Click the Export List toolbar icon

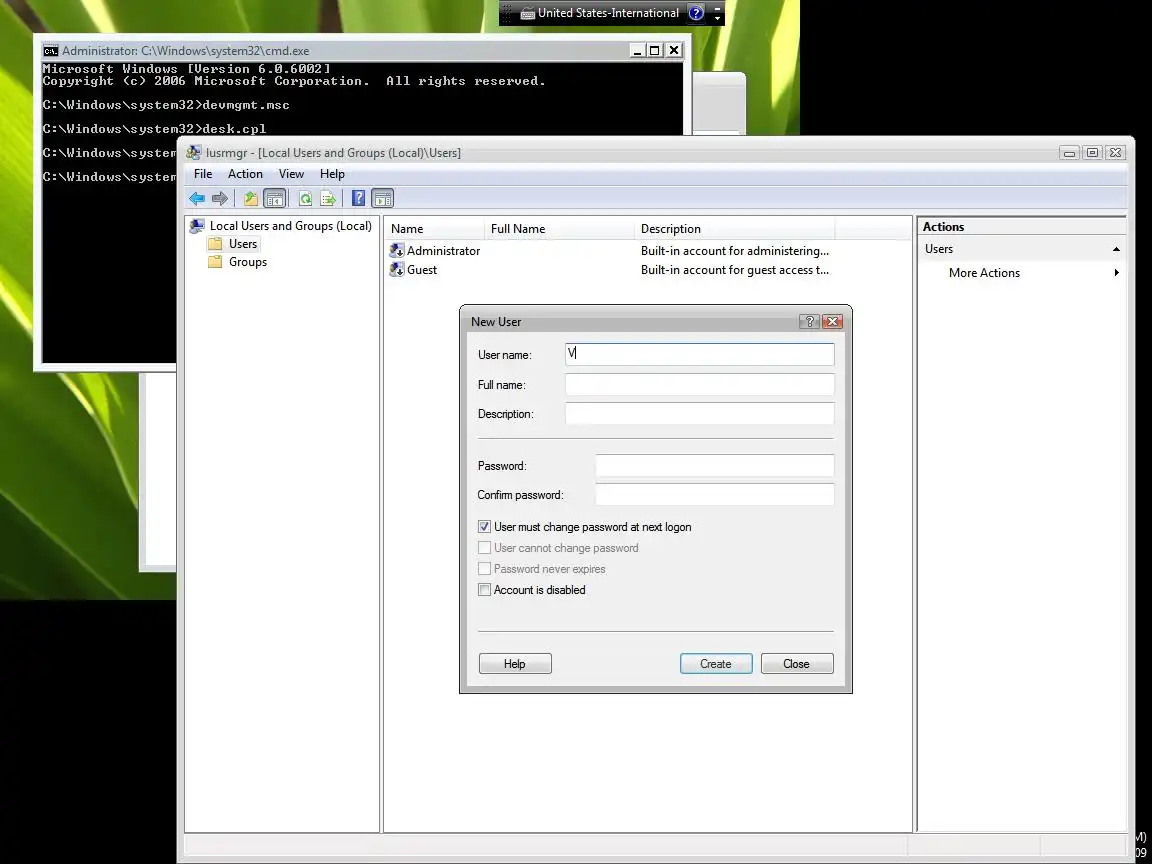pos(328,198)
